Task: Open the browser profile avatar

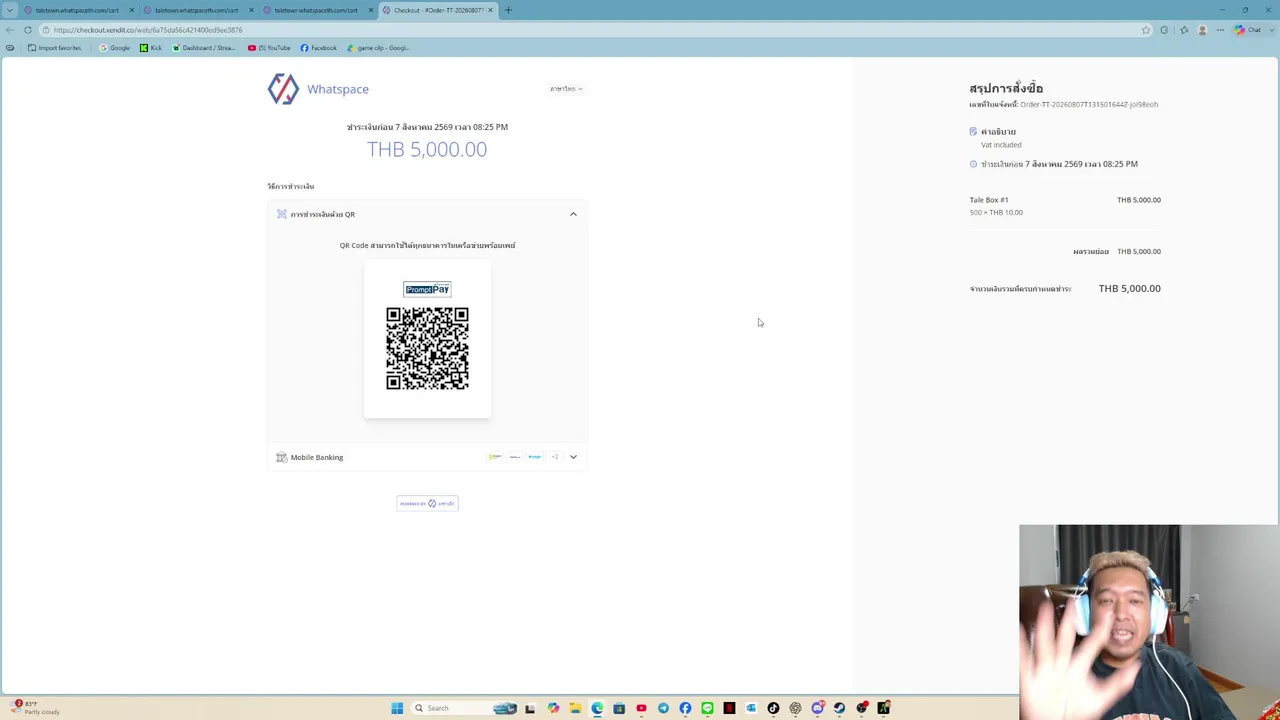Action: click(1202, 30)
